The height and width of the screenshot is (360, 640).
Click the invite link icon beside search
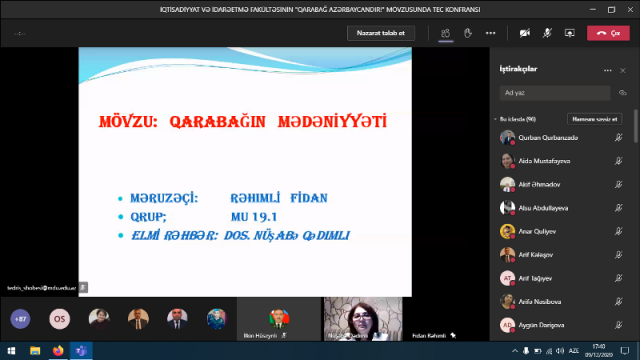click(622, 93)
